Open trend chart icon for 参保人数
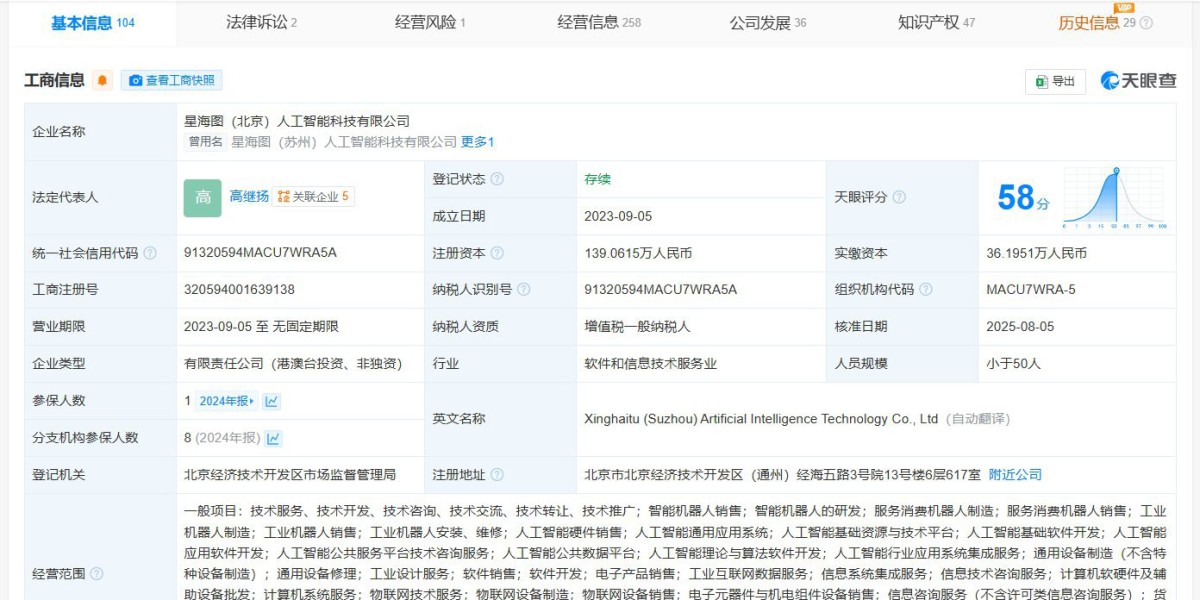This screenshot has height=600, width=1200. (271, 401)
